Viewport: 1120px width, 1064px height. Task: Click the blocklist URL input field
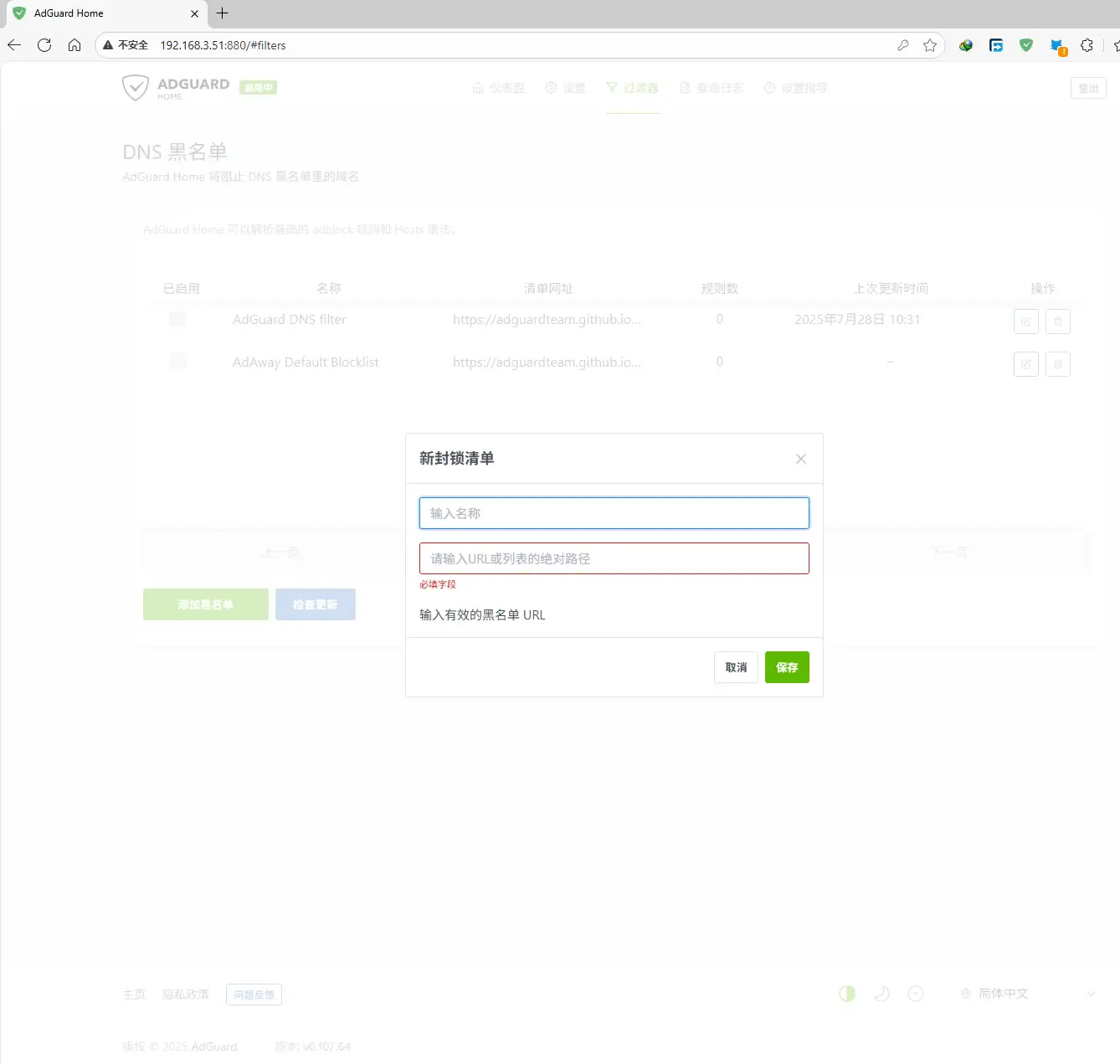tap(614, 558)
